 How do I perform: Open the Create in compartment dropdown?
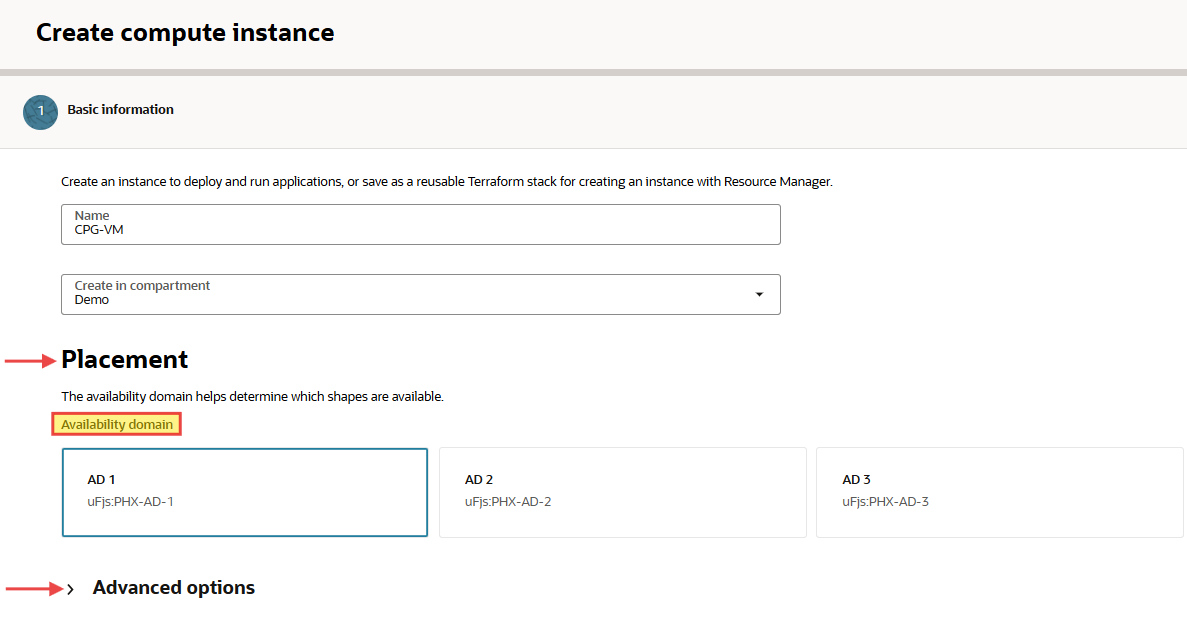point(420,294)
